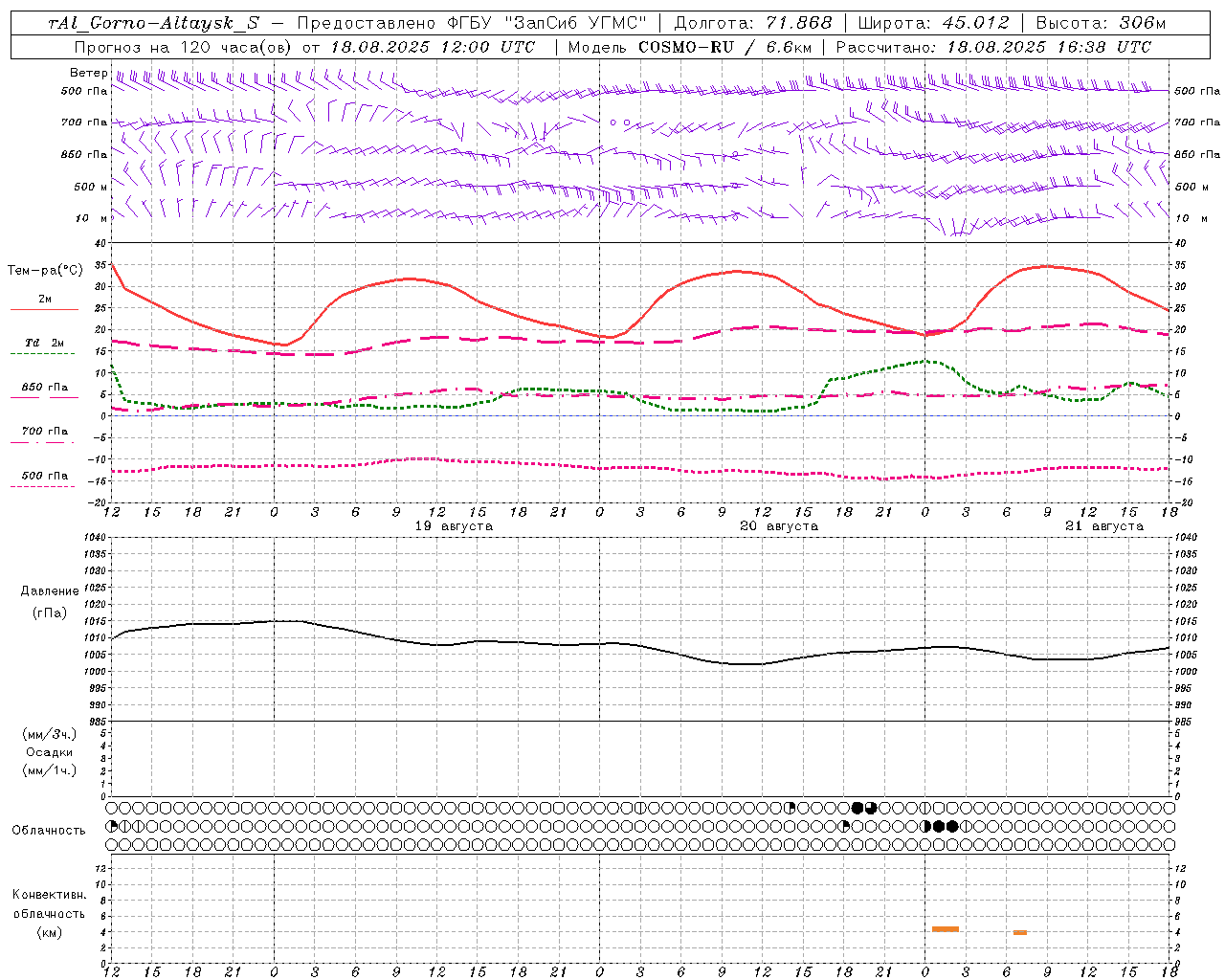Viewport: 1225px width, 980px height.
Task: Click the longer orange convective cloud bar
Action: 946,929
